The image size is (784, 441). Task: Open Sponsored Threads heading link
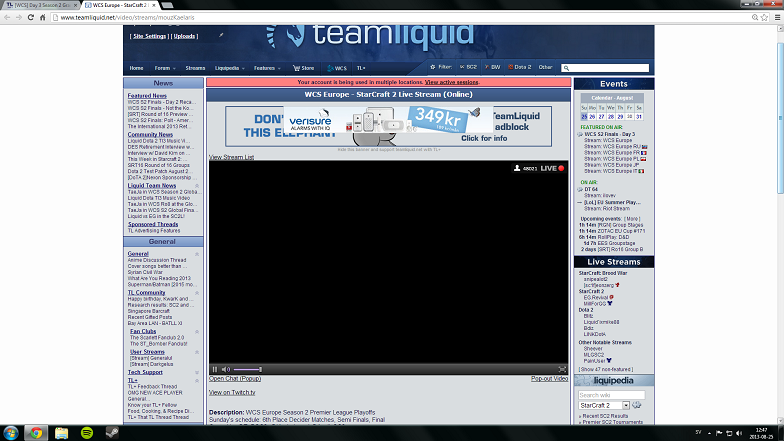click(x=152, y=224)
